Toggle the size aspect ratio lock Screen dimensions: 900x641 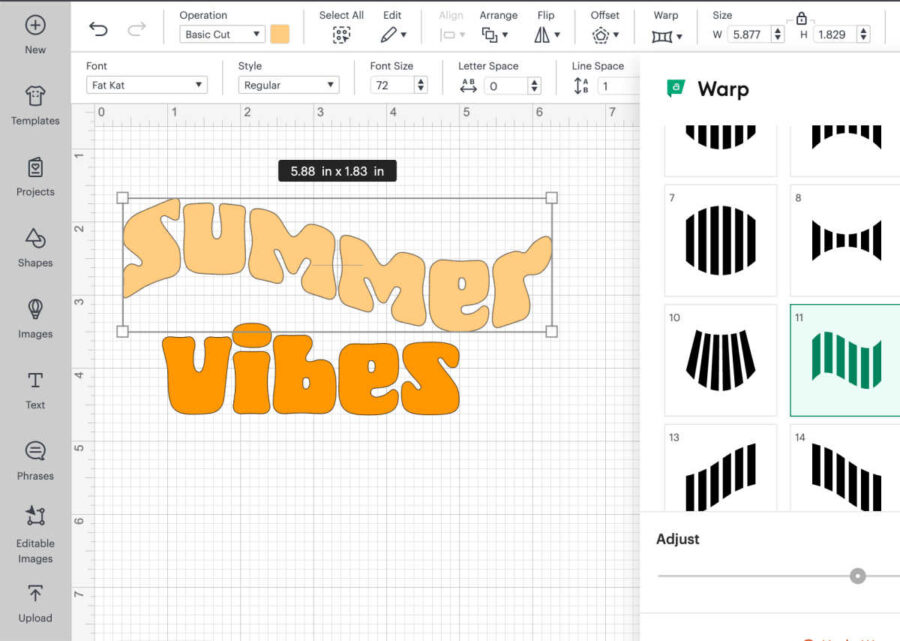tap(802, 18)
